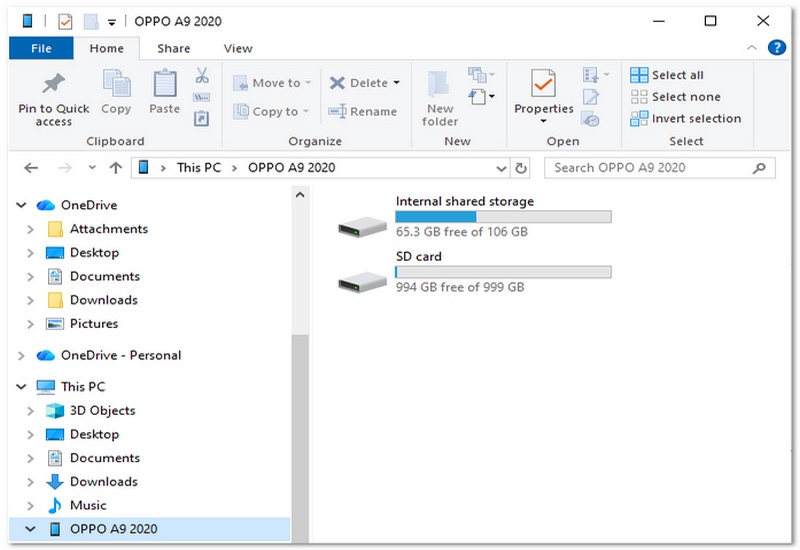
Task: Click the Properties icon in title bar
Action: point(65,21)
